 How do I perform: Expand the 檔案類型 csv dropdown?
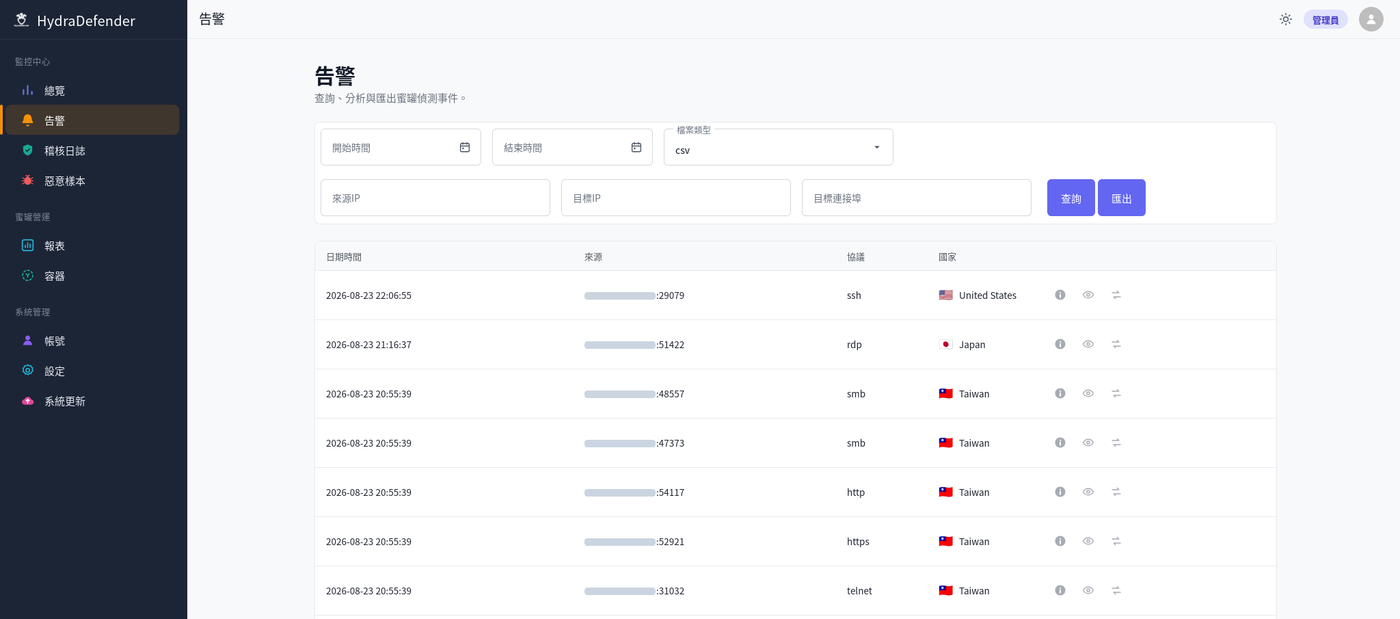(x=778, y=147)
